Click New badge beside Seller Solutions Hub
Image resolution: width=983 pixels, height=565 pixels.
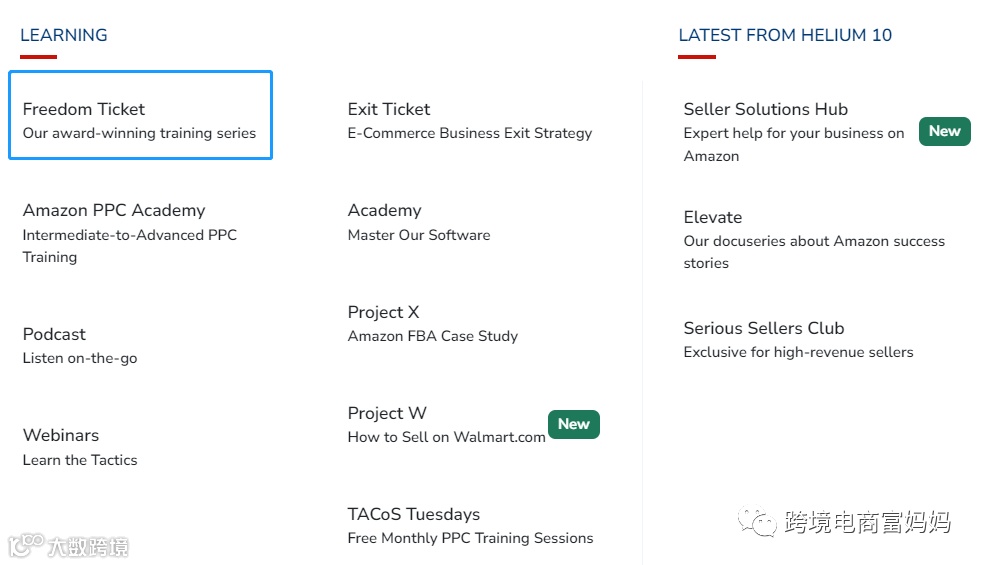(x=944, y=131)
